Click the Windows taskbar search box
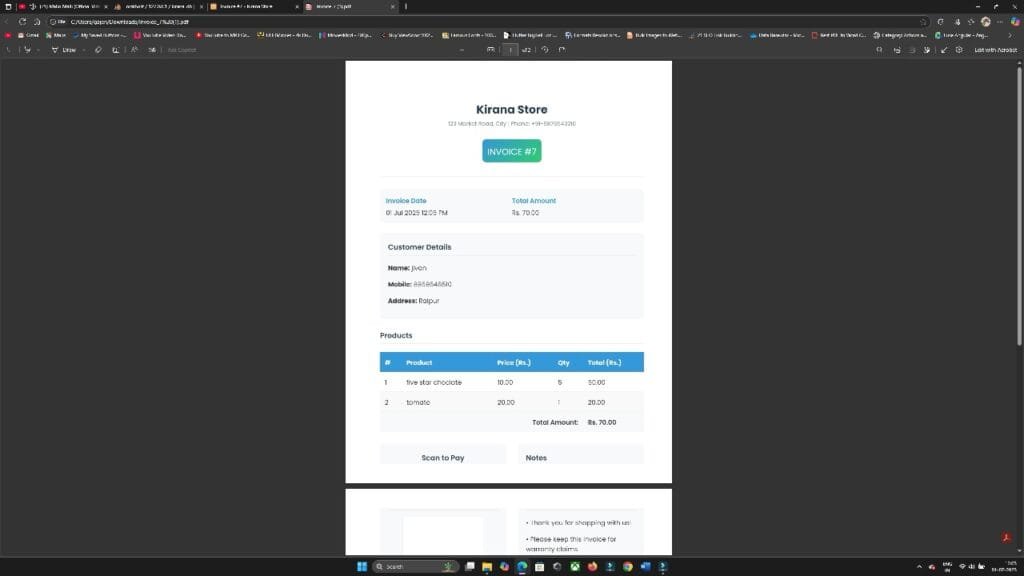This screenshot has height=576, width=1024. pos(410,566)
